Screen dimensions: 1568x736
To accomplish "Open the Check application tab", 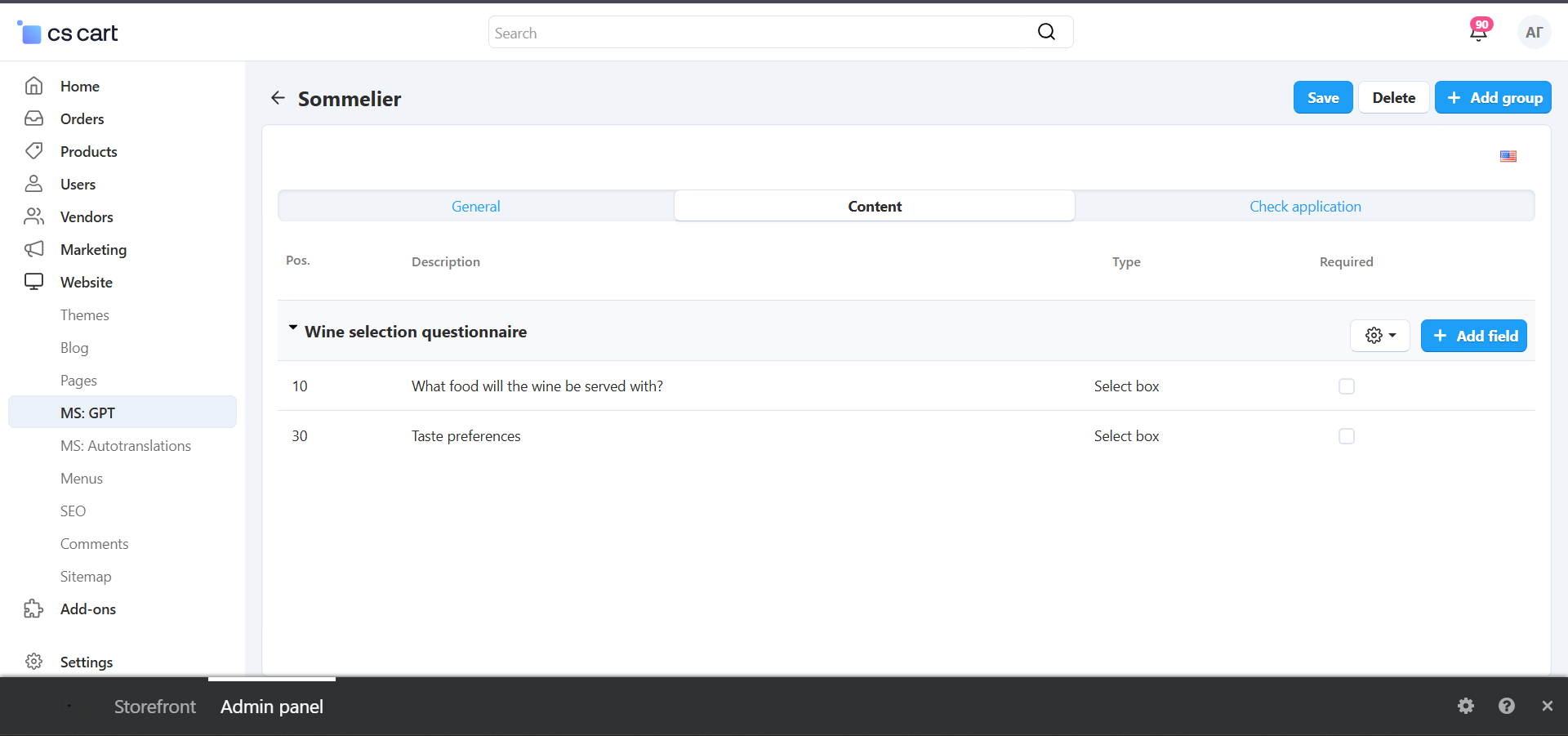I will coord(1305,207).
